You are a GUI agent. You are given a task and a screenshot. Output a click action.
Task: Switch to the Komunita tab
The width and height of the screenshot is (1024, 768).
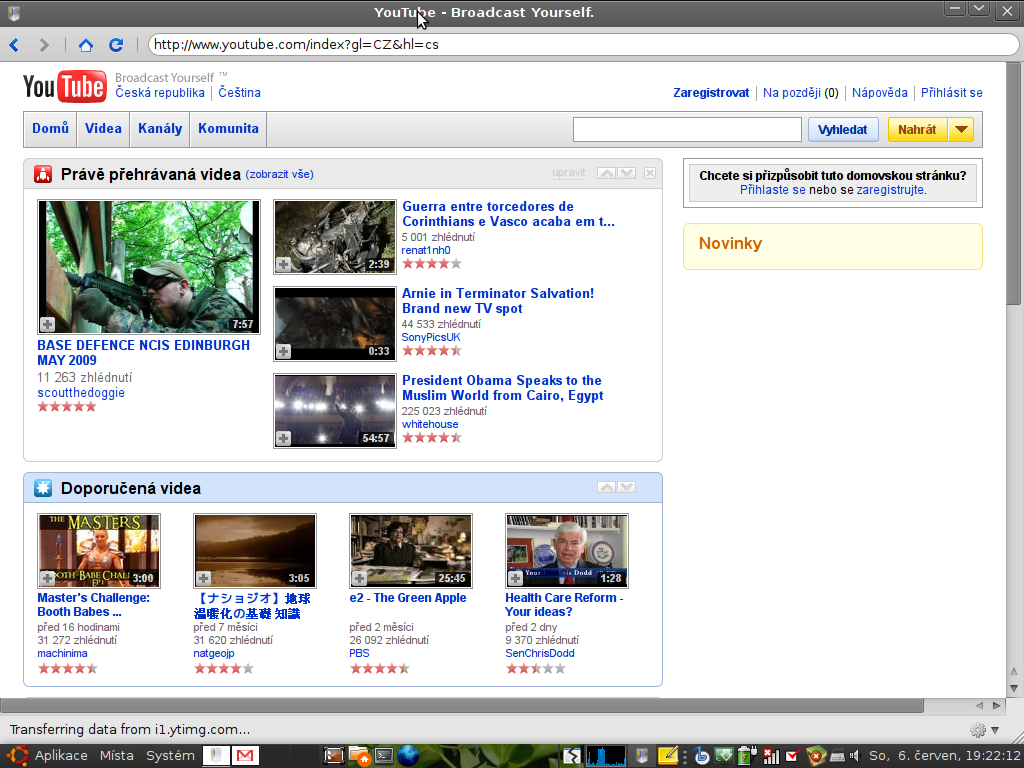tap(228, 129)
